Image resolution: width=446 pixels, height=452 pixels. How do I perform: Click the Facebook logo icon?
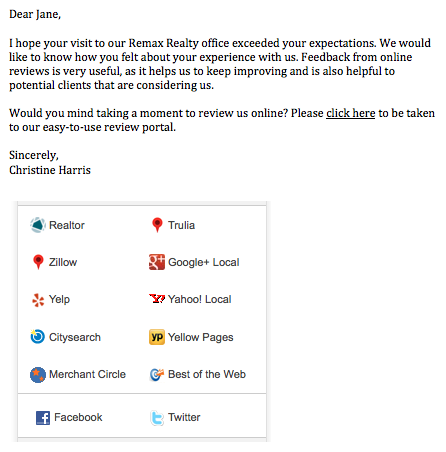click(43, 418)
